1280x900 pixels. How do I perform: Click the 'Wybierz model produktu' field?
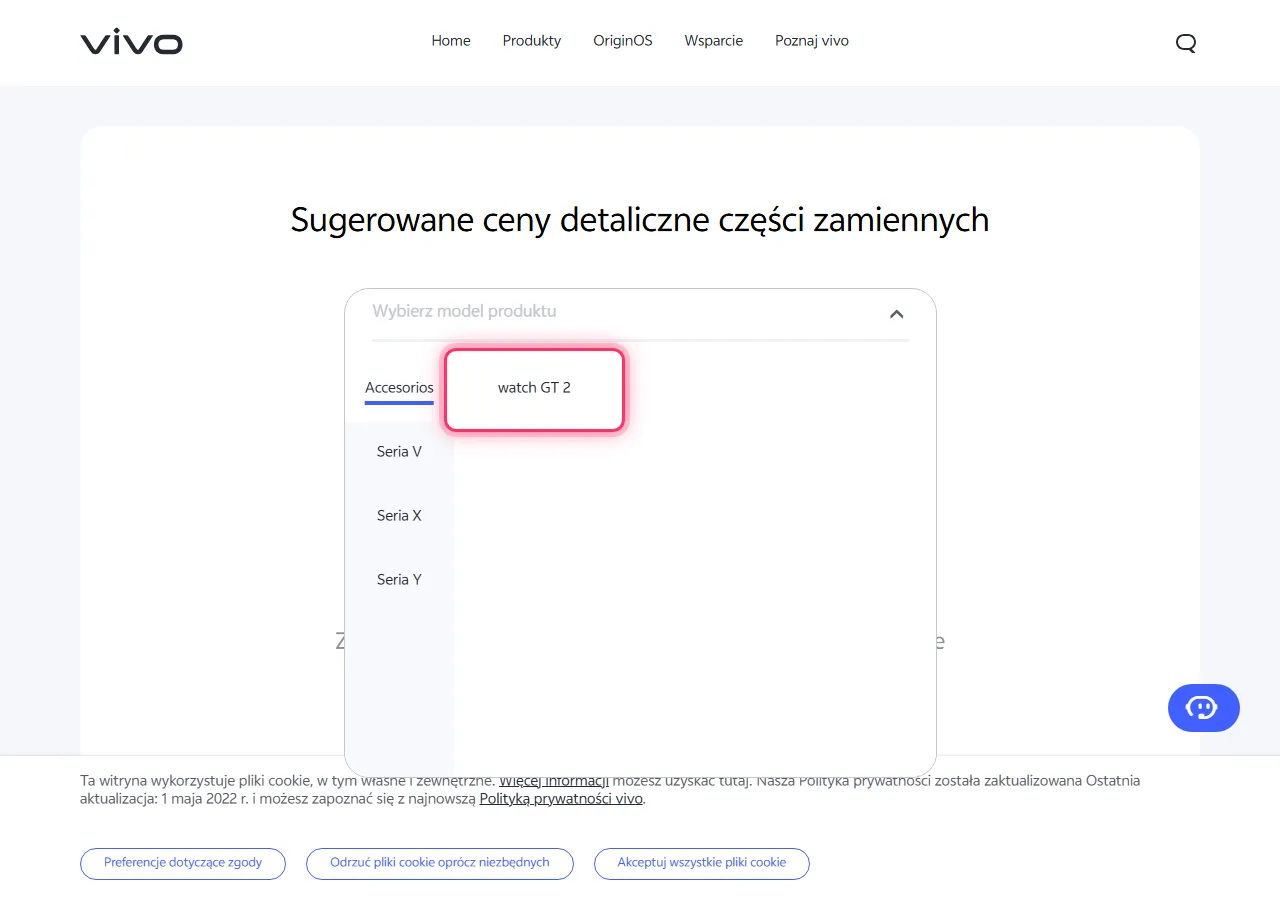(640, 314)
